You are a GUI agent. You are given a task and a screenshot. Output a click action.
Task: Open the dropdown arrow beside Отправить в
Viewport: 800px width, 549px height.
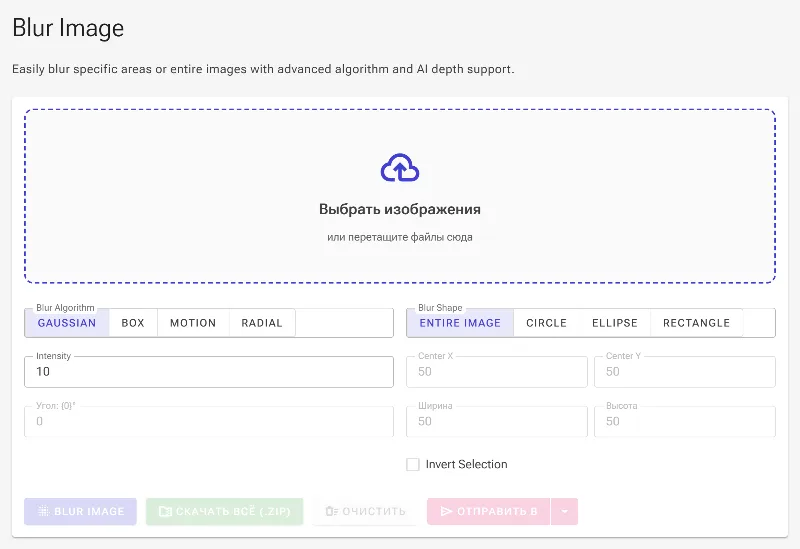tap(564, 511)
